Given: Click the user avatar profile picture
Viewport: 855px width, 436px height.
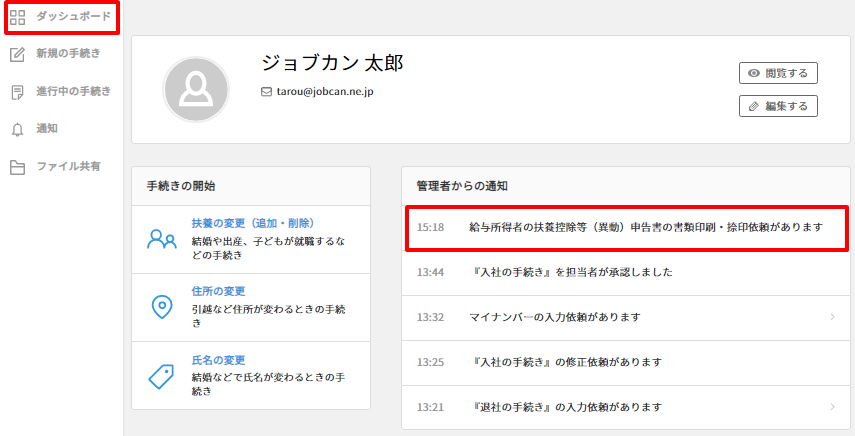Looking at the screenshot, I should pos(195,89).
